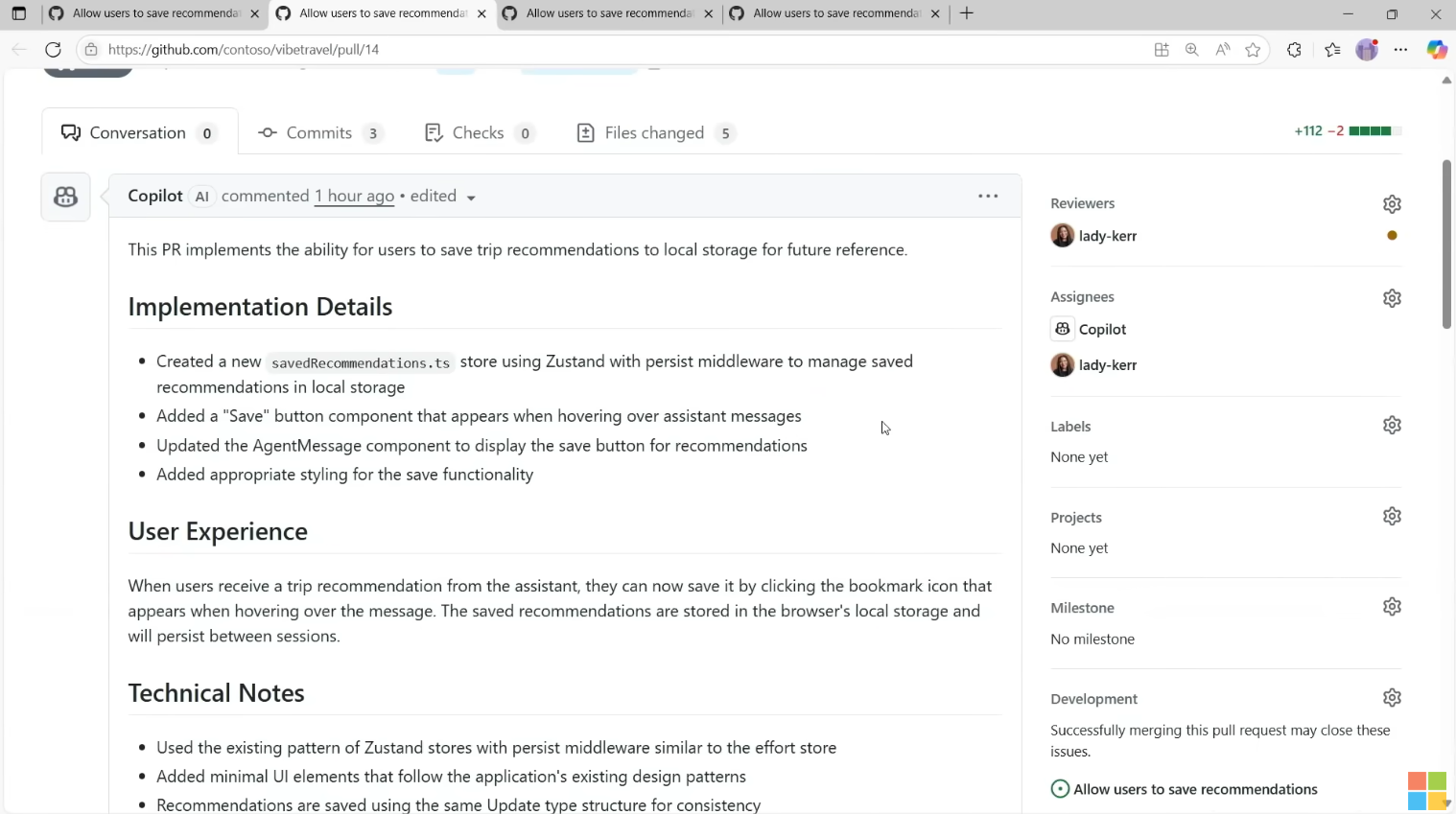Open the browser Extensions puzzle icon
The height and width of the screenshot is (814, 1456).
coord(1294,50)
